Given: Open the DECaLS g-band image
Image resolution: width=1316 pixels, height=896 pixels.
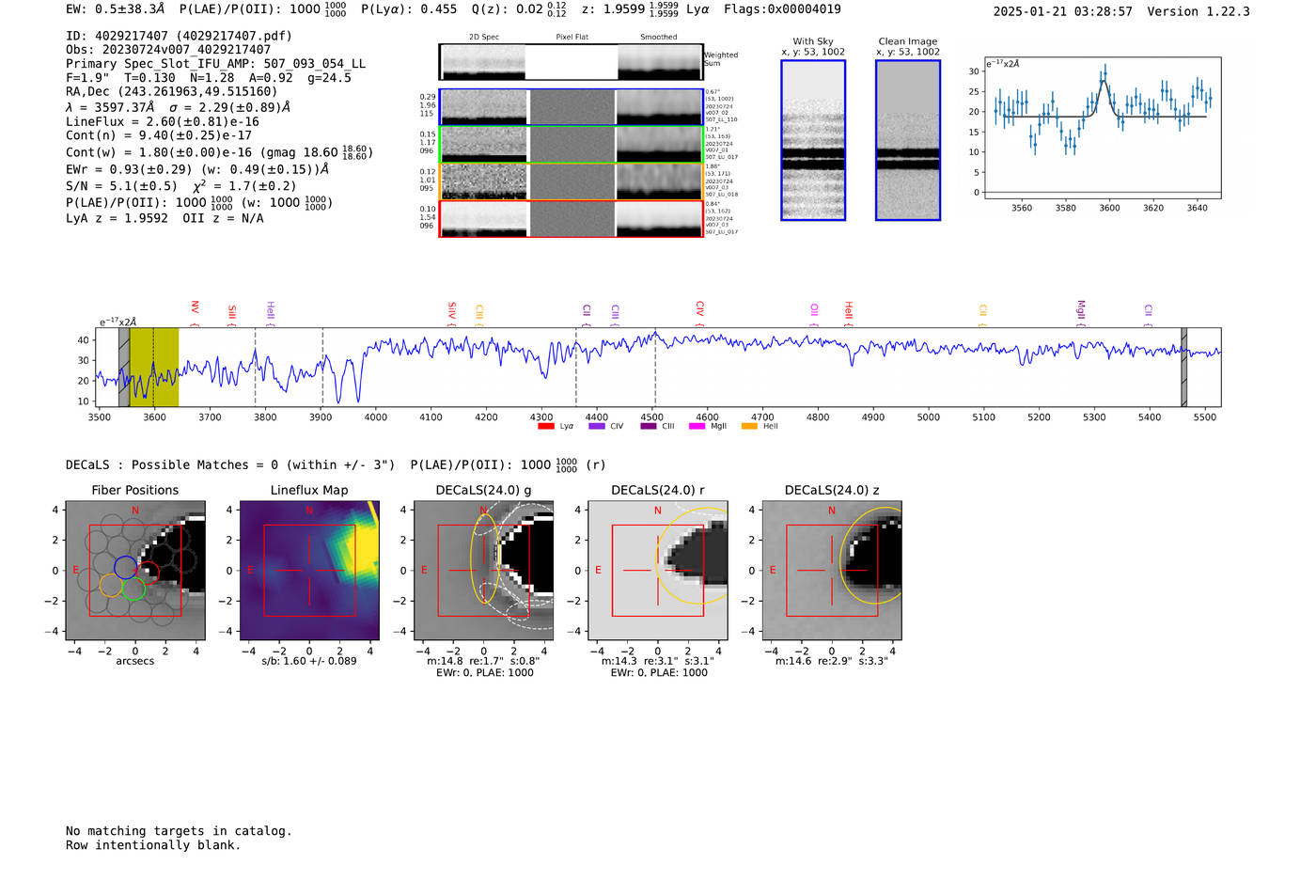Looking at the screenshot, I should click(x=483, y=570).
